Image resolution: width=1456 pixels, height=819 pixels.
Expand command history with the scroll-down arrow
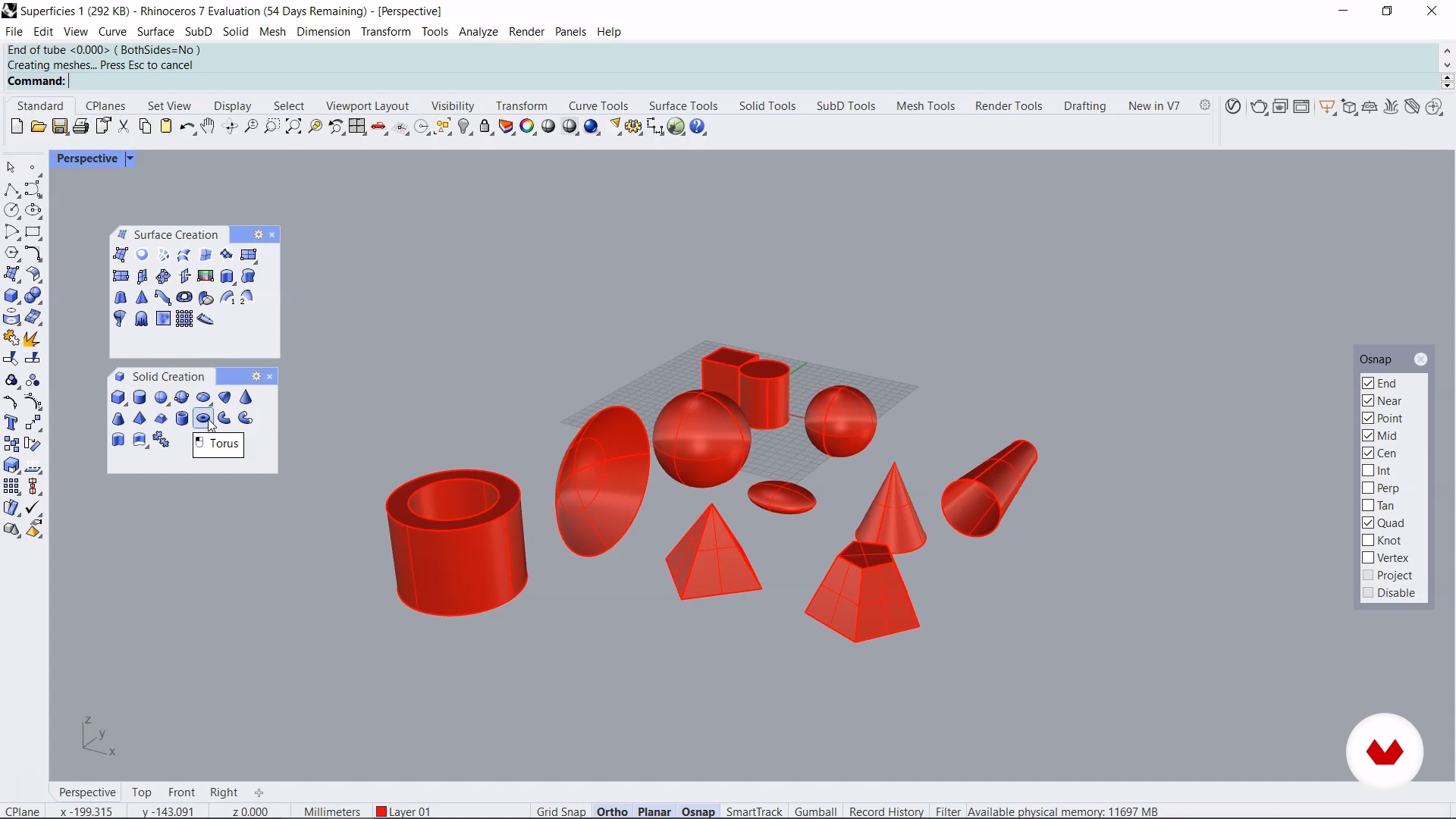(1447, 65)
